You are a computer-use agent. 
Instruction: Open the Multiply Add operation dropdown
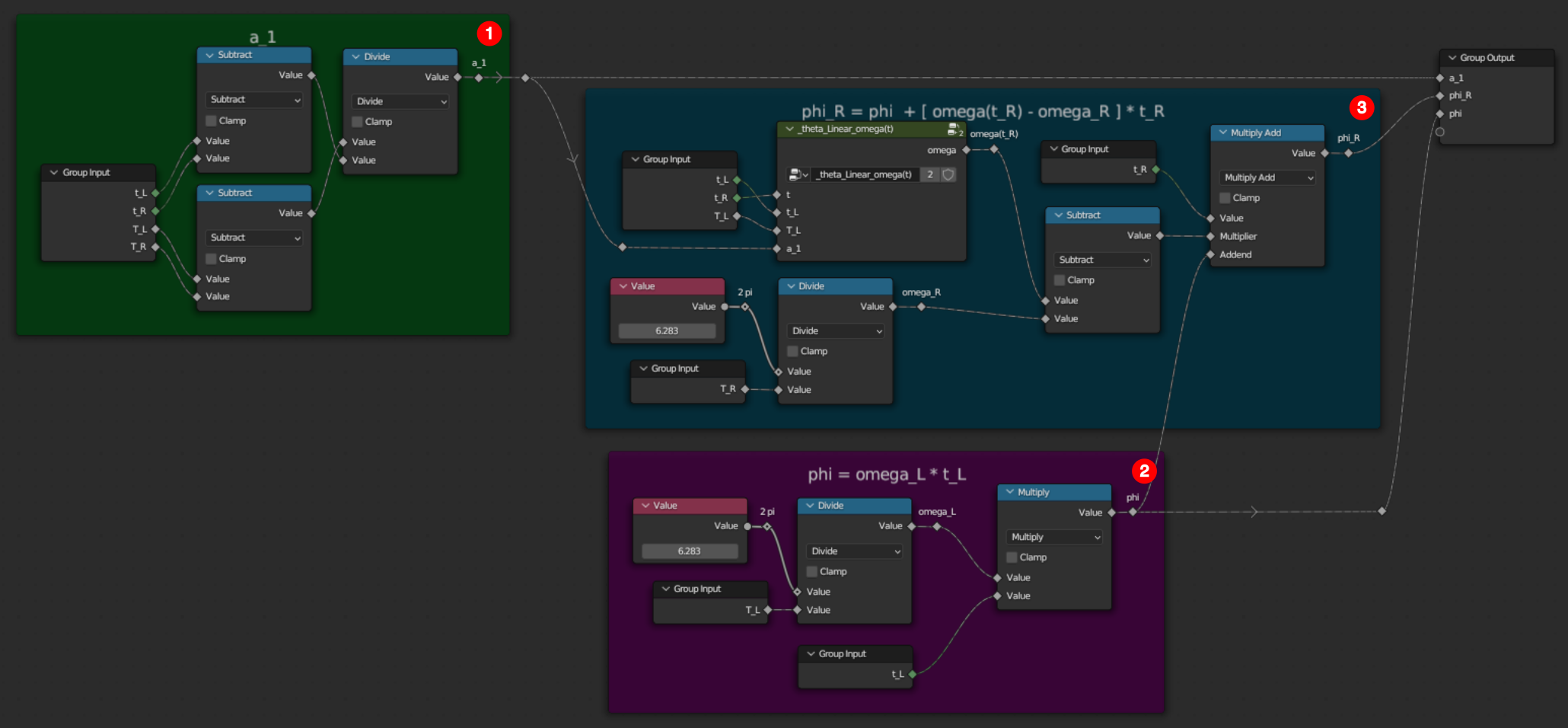point(1267,177)
